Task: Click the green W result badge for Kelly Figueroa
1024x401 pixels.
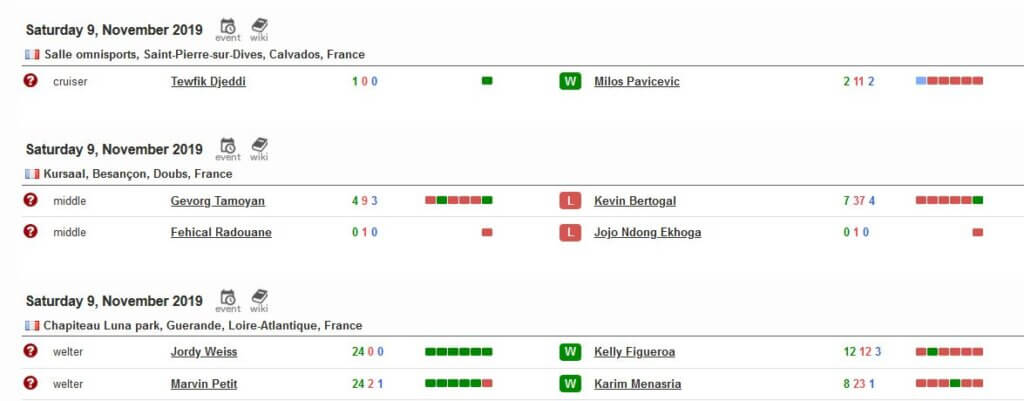Action: click(x=570, y=352)
